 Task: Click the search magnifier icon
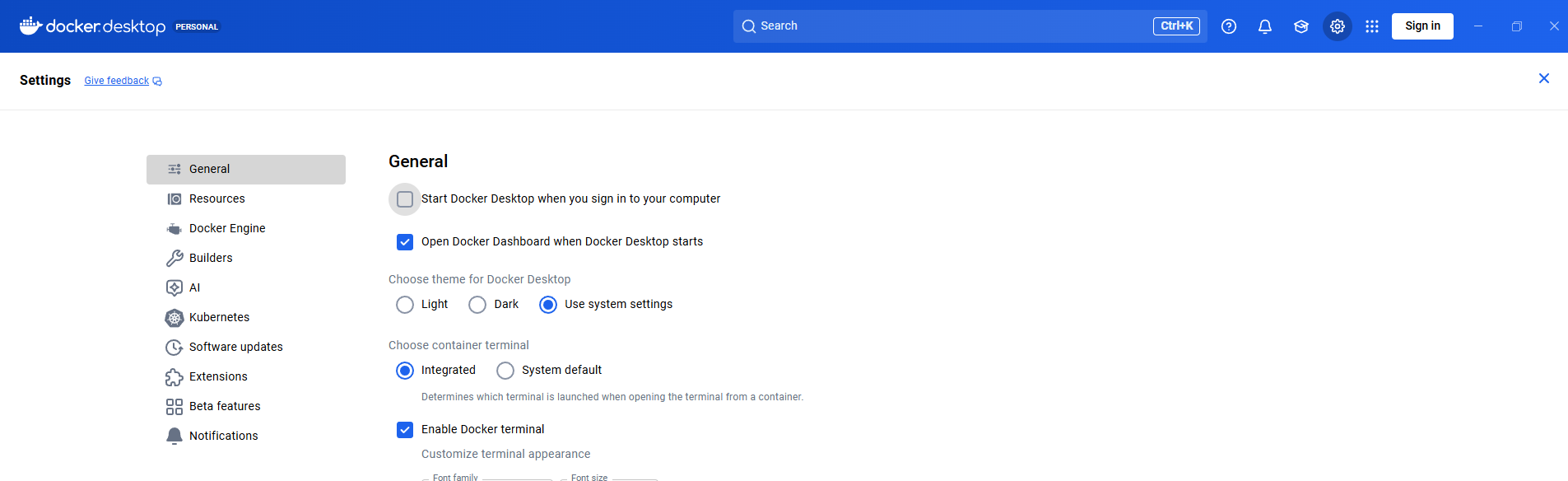pos(749,26)
